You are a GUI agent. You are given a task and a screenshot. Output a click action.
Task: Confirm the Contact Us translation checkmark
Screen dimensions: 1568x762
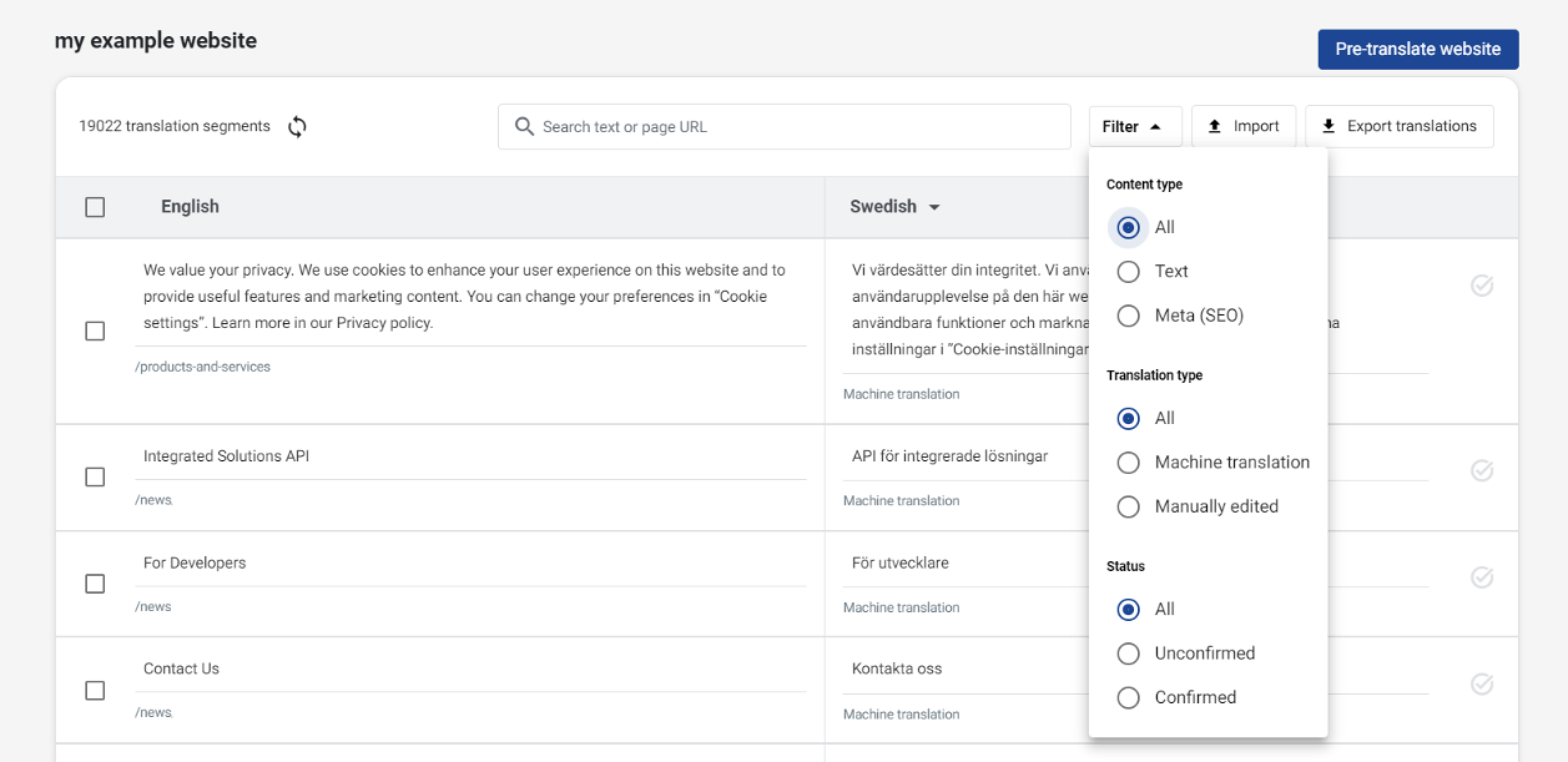pos(1482,684)
